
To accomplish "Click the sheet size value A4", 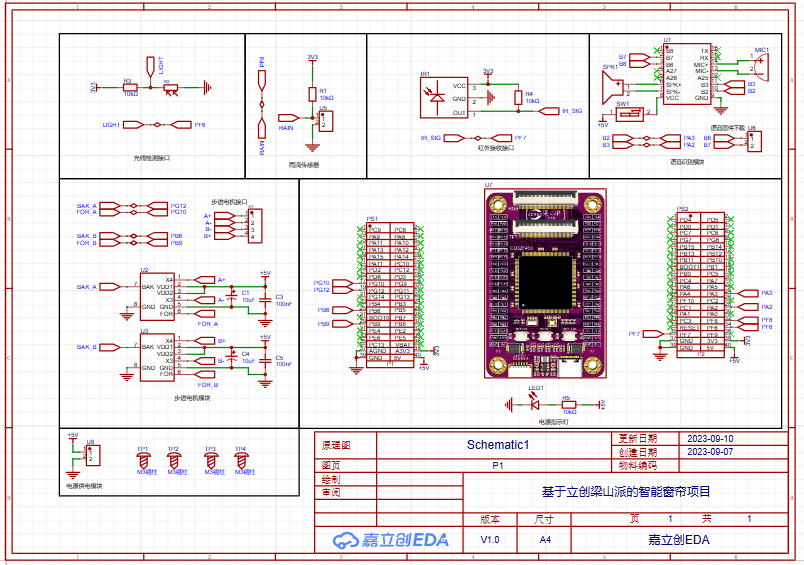I will (x=545, y=540).
